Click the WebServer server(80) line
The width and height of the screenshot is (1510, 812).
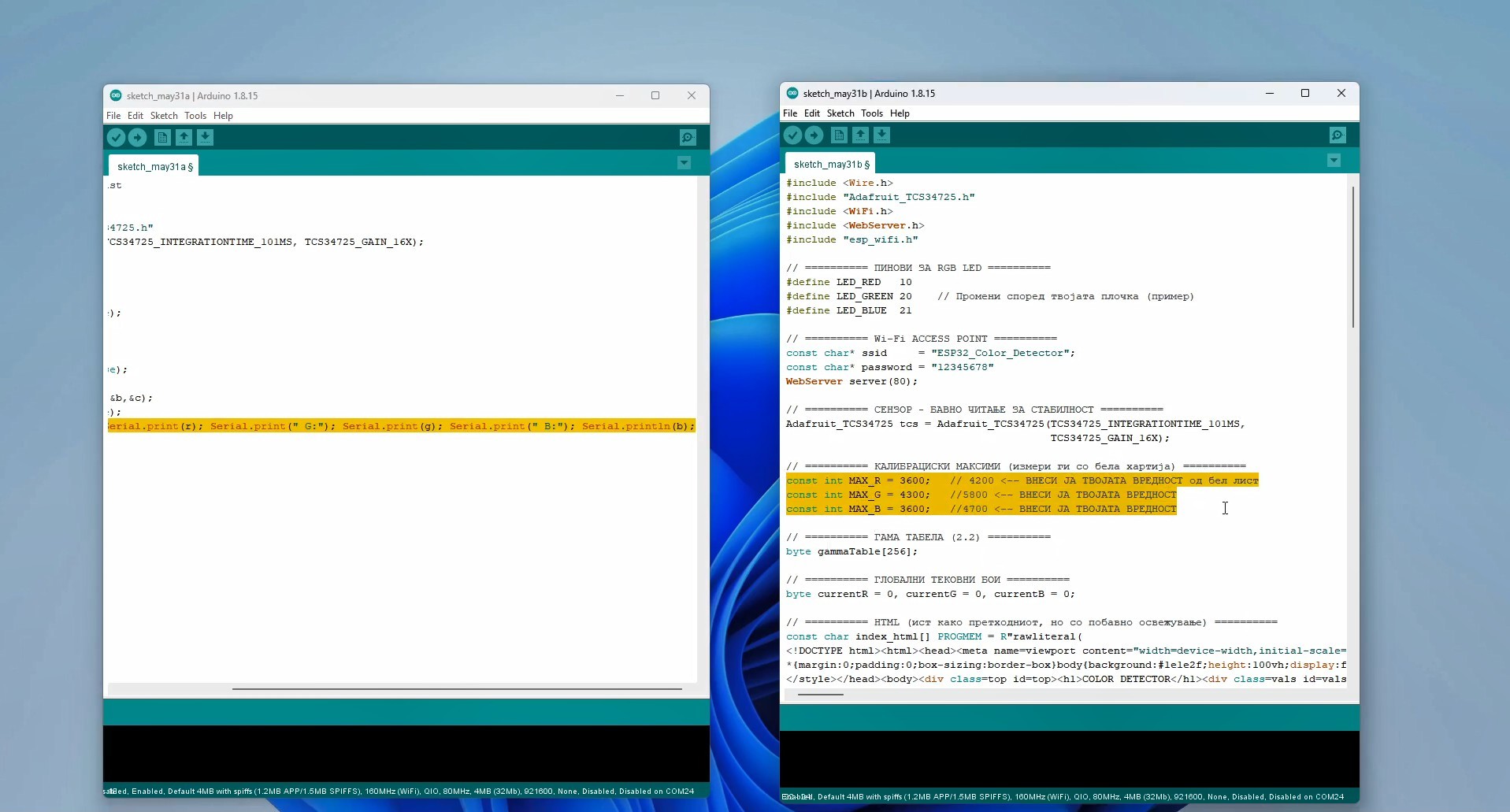(851, 381)
